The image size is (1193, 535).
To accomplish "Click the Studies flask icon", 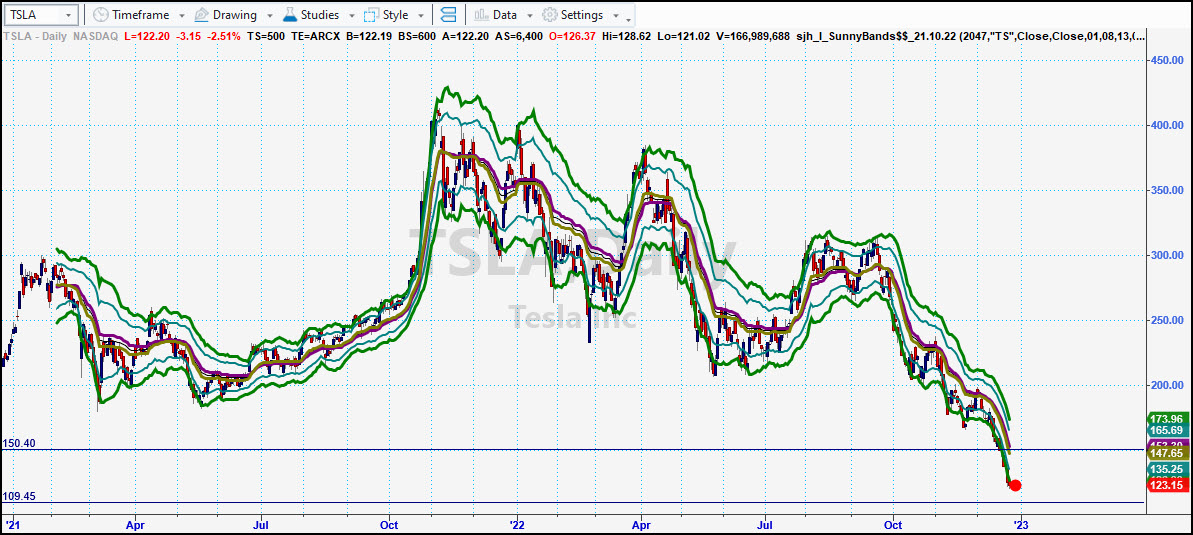I will (x=290, y=14).
